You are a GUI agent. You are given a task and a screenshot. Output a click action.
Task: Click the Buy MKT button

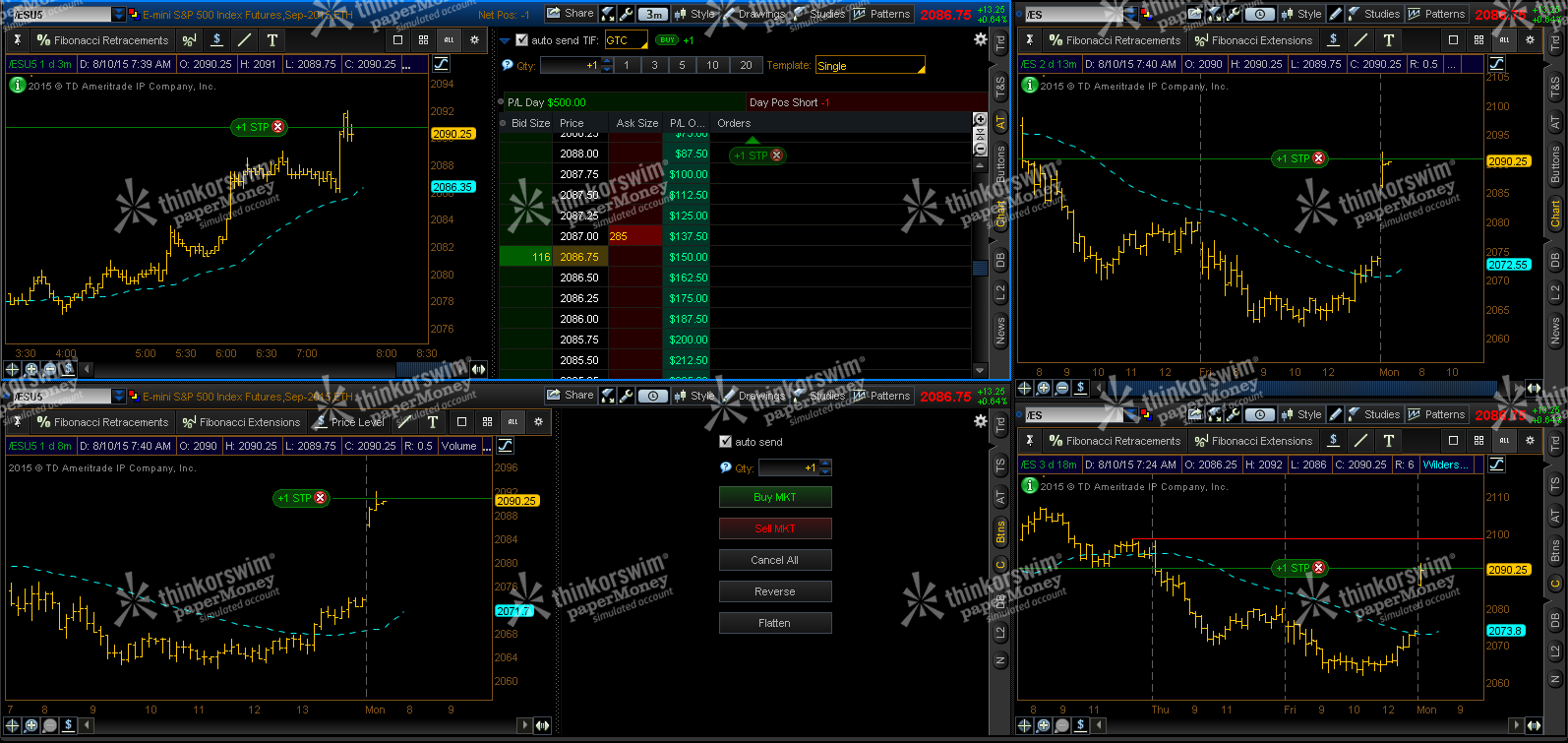pos(775,497)
